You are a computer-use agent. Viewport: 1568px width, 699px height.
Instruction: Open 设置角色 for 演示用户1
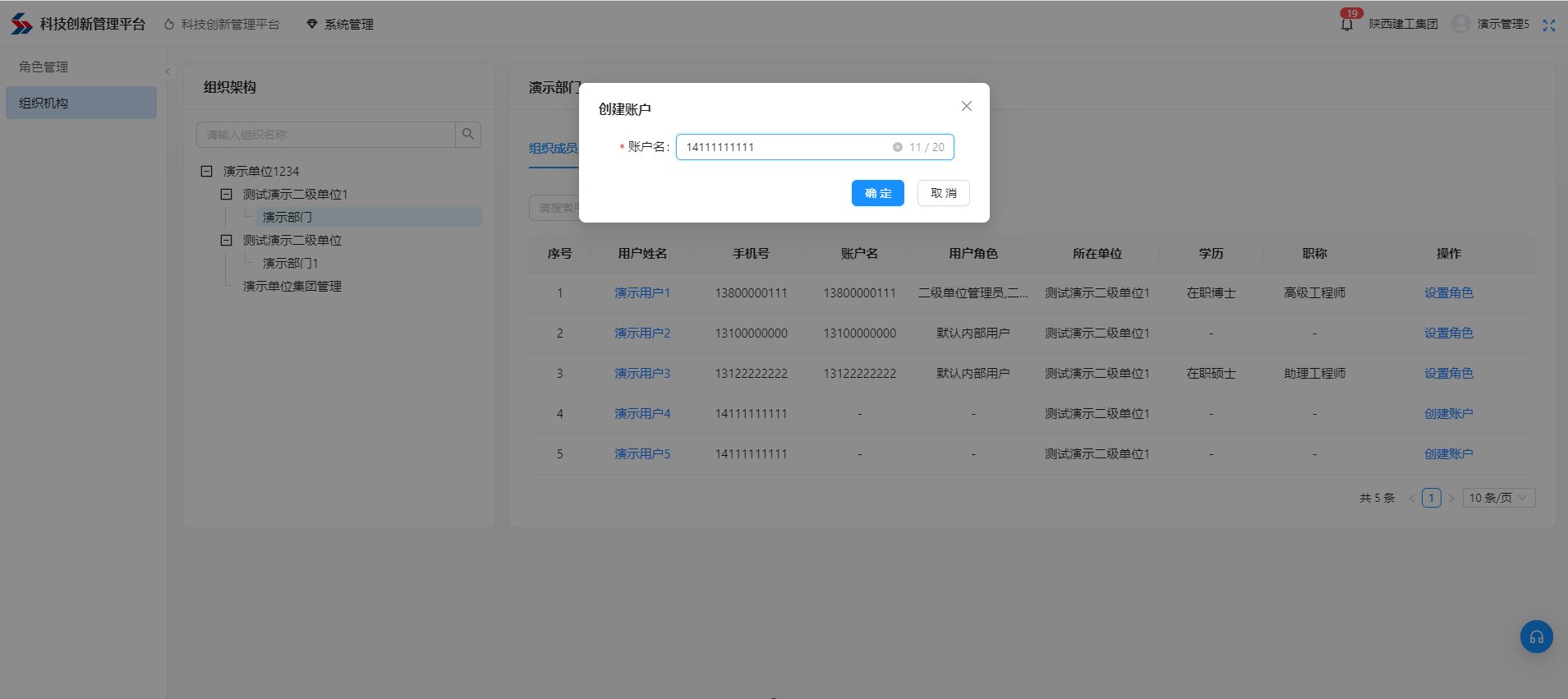(x=1448, y=292)
